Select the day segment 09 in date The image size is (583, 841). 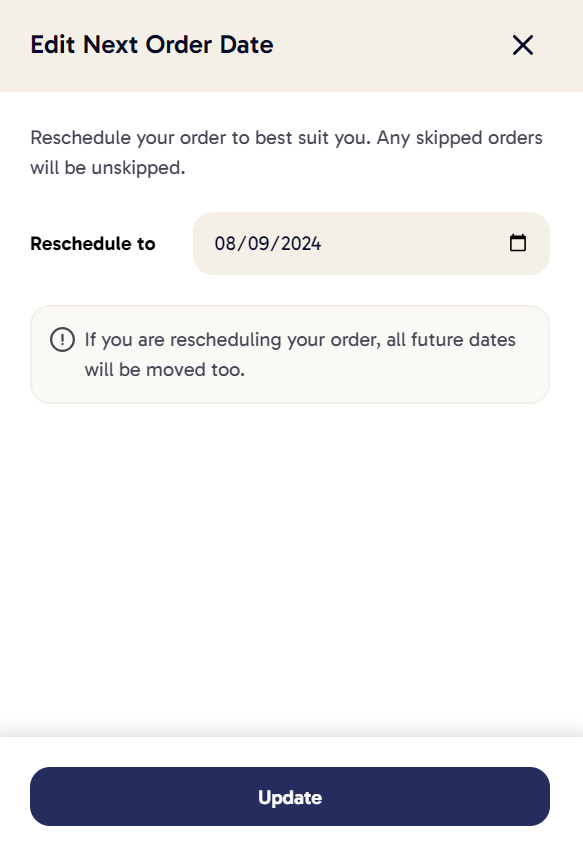pos(259,244)
